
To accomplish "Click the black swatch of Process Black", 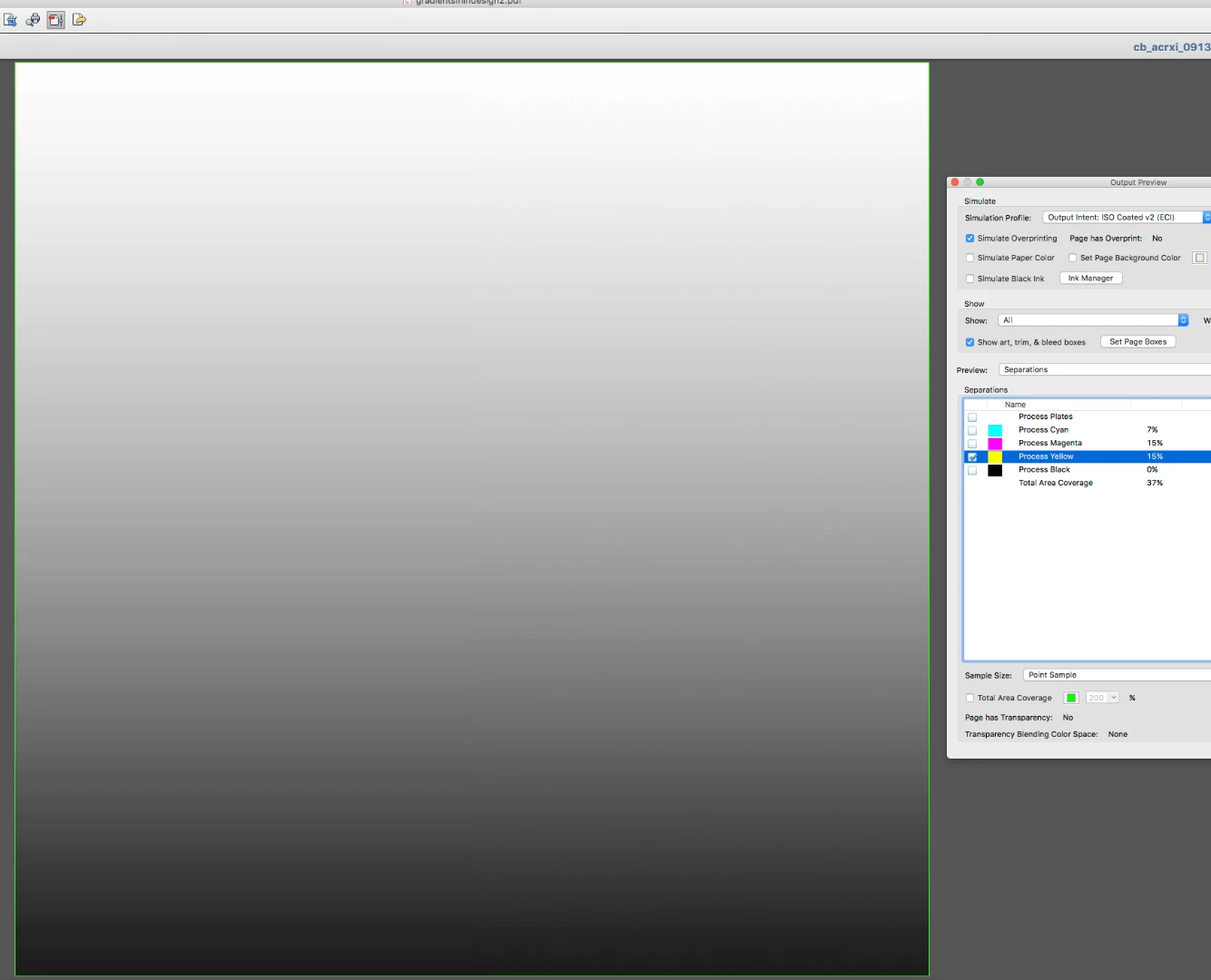I will [995, 470].
